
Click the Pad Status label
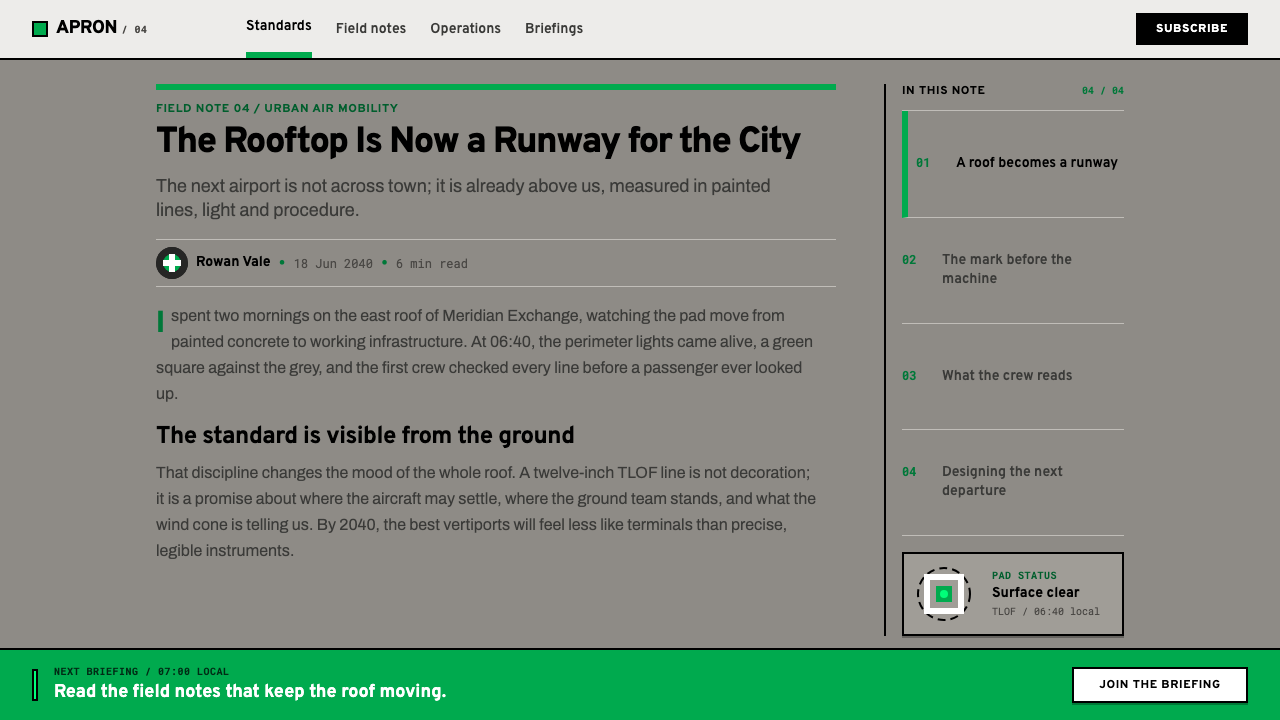tap(1024, 576)
